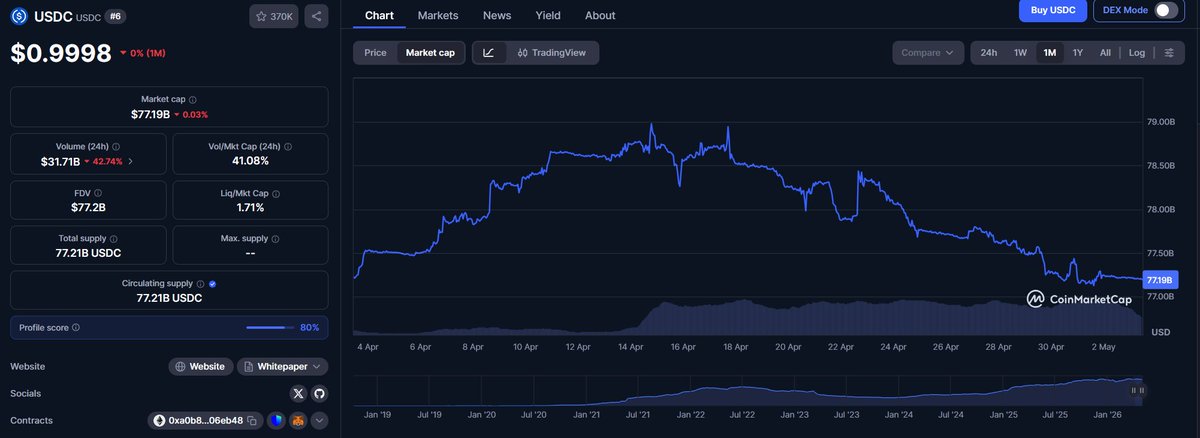This screenshot has height=438, width=1200.
Task: Open the Website link button
Action: [x=201, y=367]
